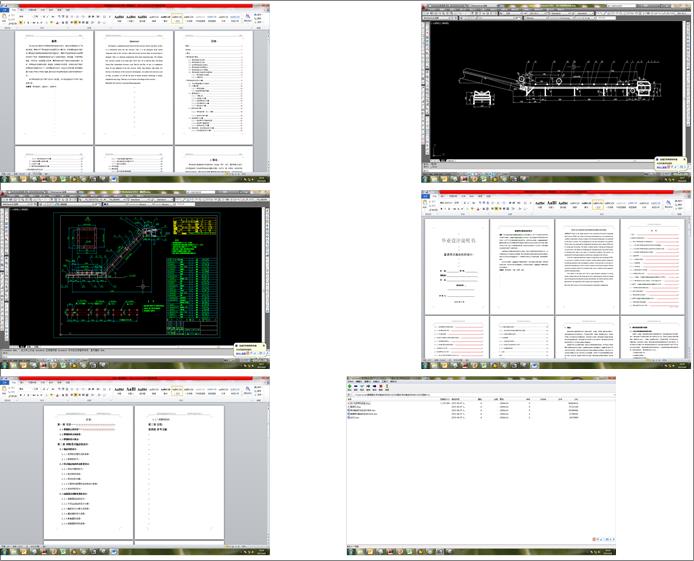
Task: Open File tab in abstract-pages Word window
Action: [x=4, y=9]
